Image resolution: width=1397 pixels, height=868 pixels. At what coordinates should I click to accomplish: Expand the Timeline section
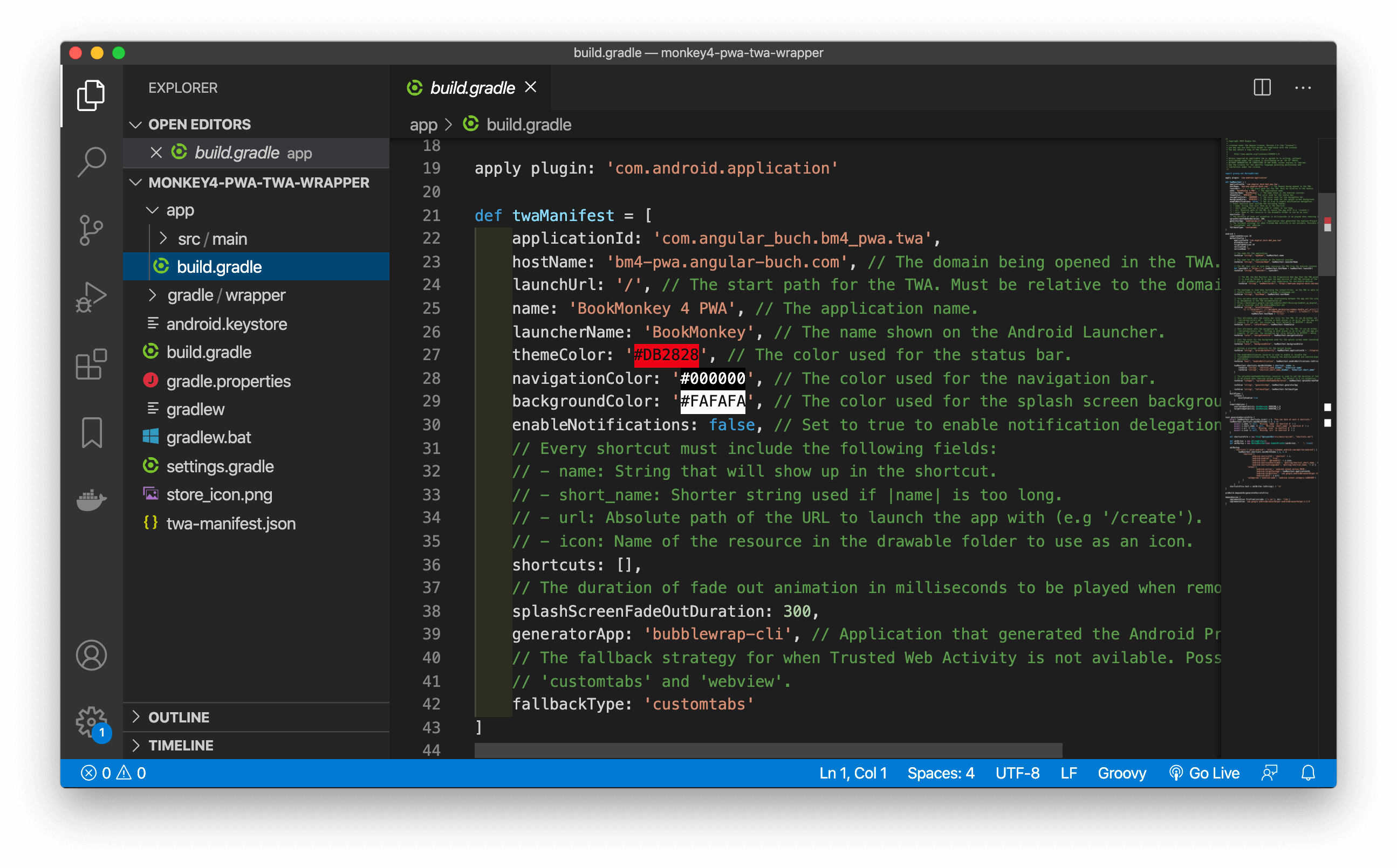click(x=135, y=745)
